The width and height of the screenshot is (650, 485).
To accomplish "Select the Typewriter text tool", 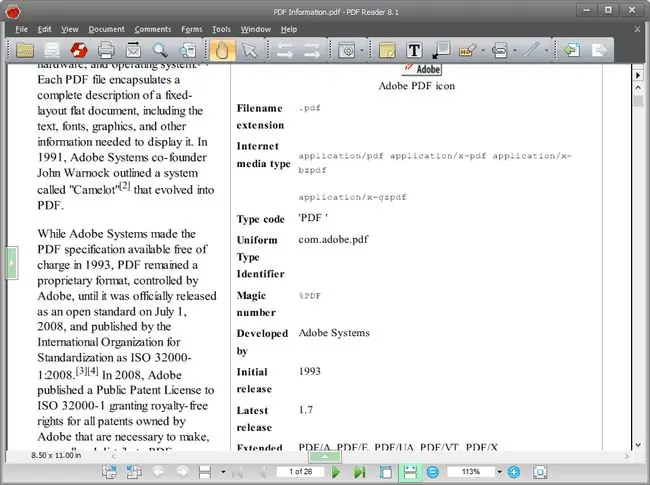I will [x=414, y=50].
